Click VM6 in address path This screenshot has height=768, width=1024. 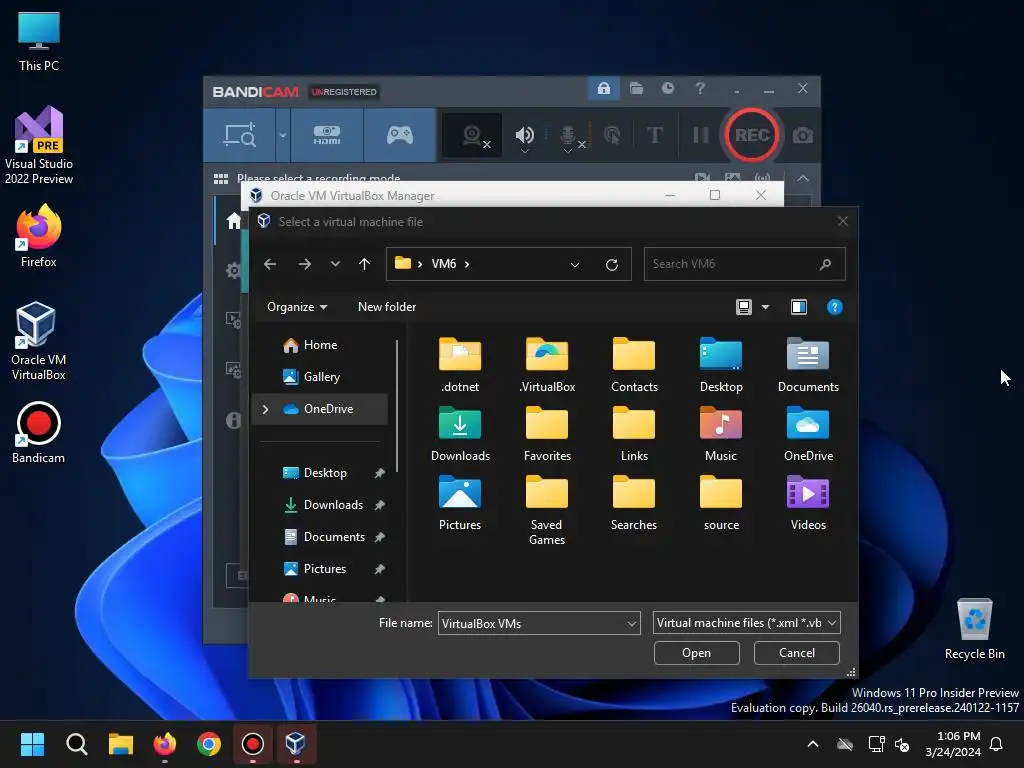click(444, 264)
